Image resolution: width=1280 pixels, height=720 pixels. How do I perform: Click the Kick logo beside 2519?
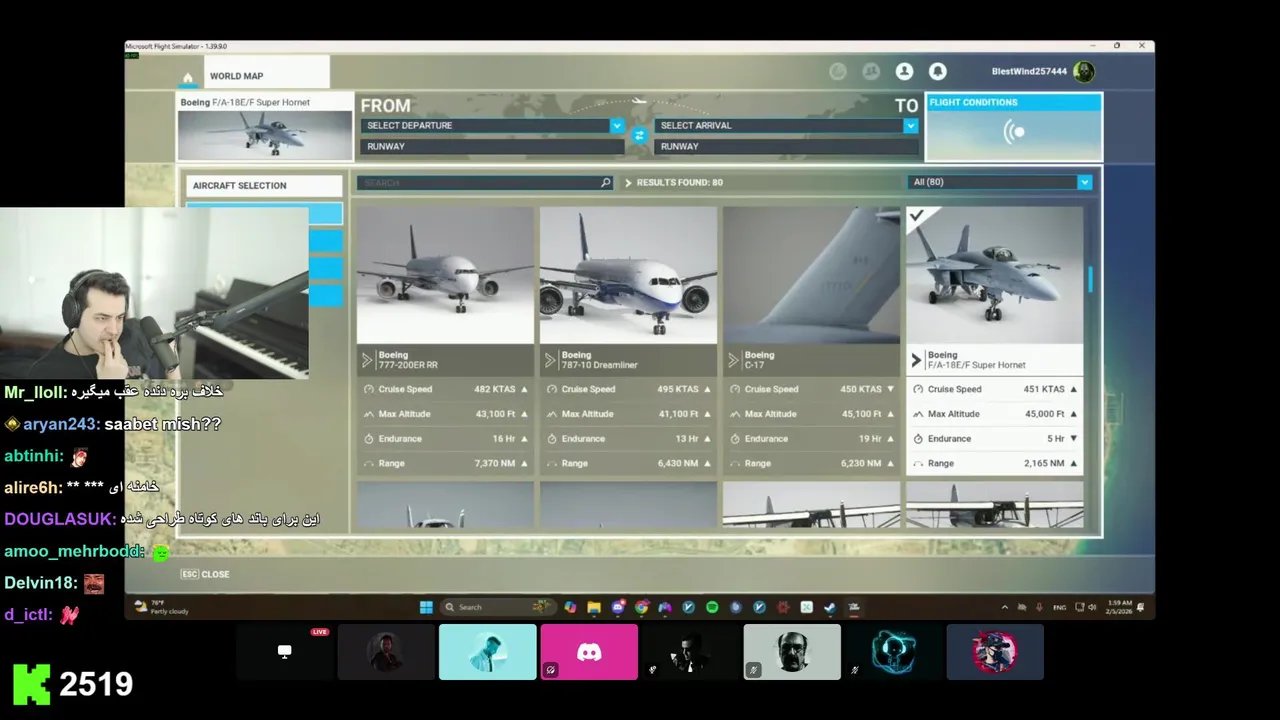point(31,684)
